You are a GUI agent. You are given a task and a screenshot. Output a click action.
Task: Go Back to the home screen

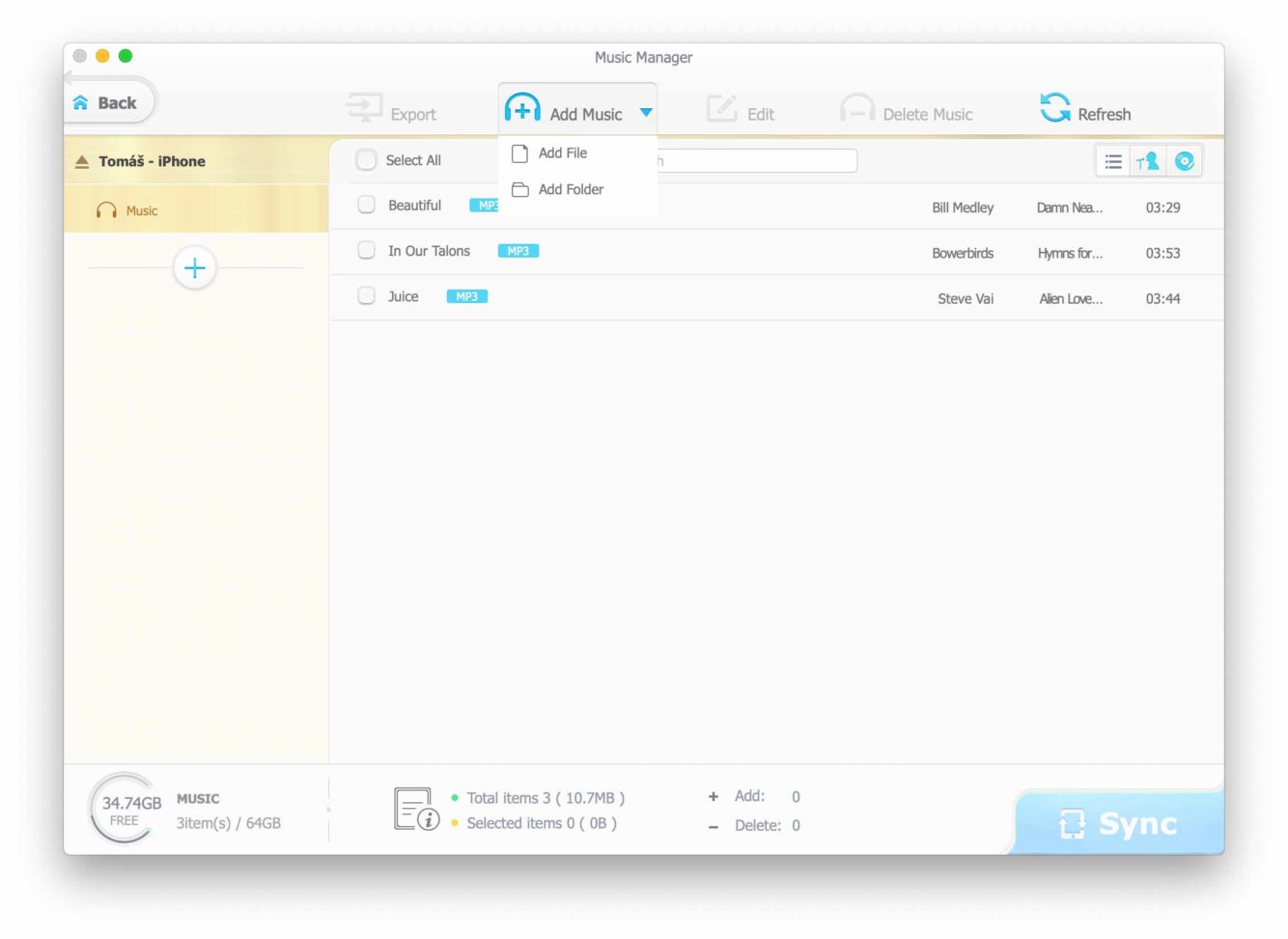106,103
